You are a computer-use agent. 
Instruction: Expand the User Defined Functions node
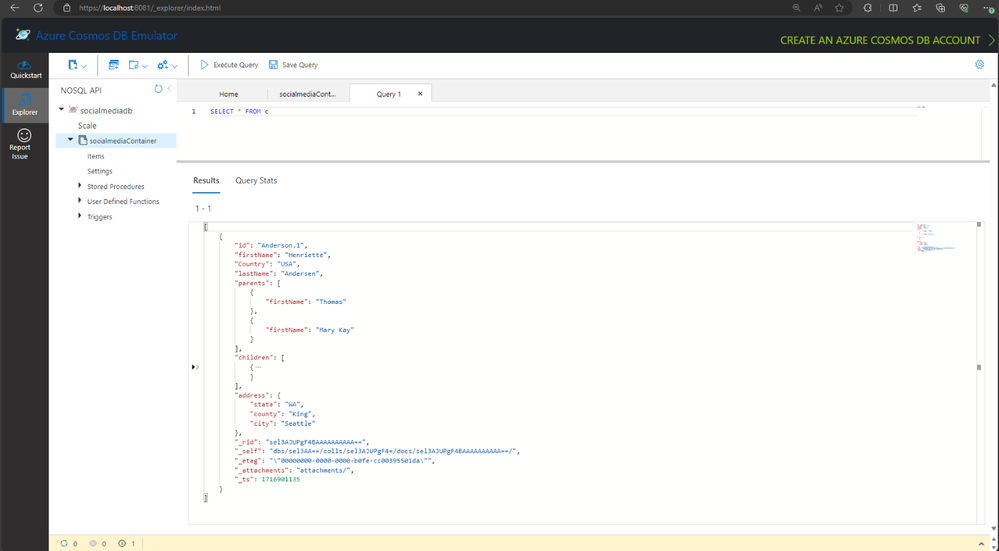point(80,201)
